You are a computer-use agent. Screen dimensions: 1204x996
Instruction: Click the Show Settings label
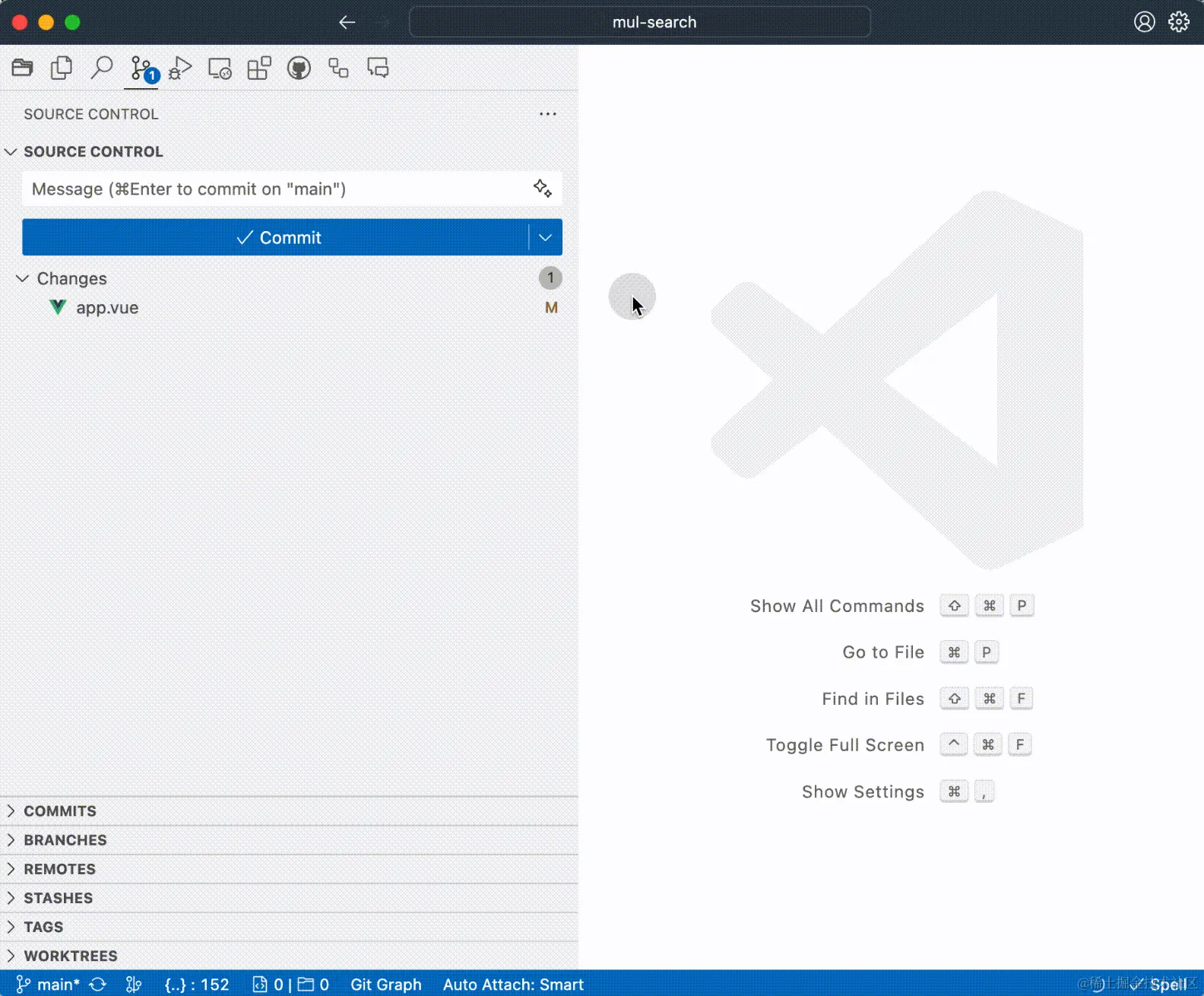coord(863,791)
